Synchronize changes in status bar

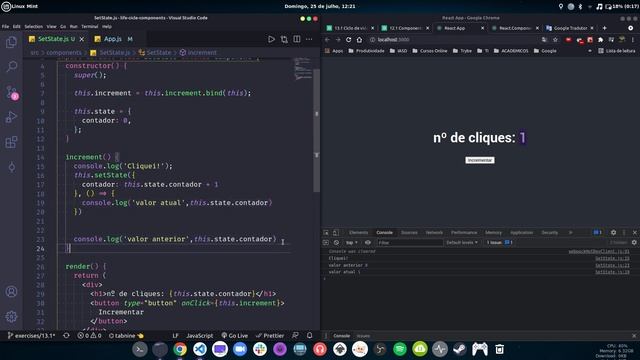click(66, 336)
